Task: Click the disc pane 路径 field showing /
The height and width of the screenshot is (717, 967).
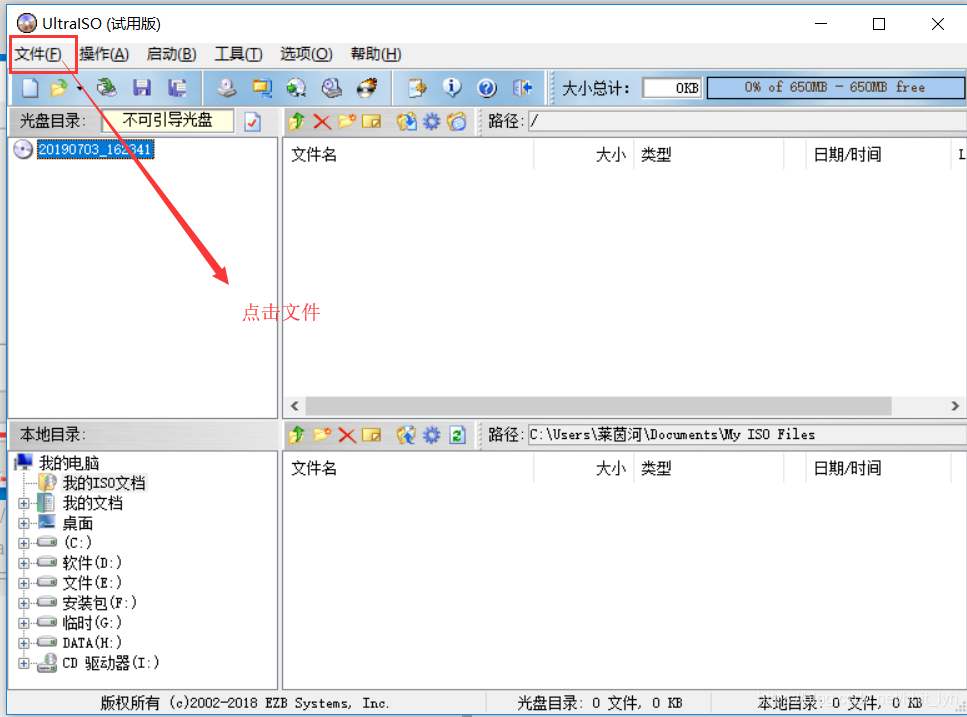Action: pyautogui.click(x=747, y=121)
